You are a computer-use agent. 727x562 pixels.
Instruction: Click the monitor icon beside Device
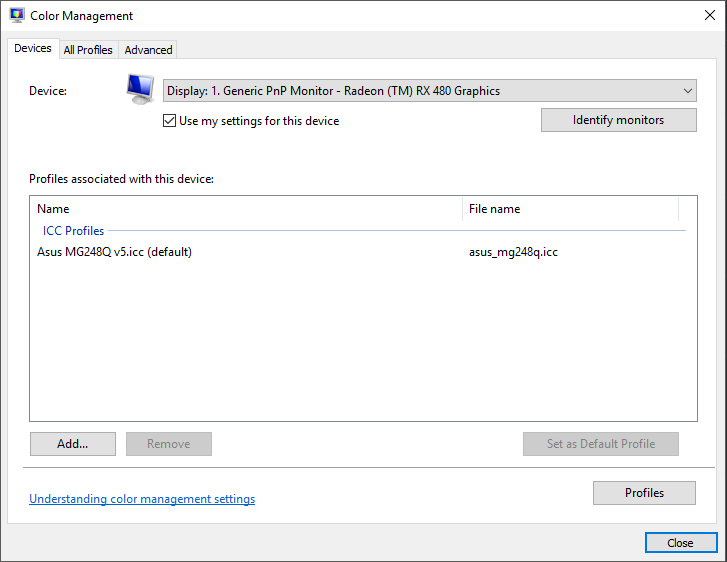[140, 89]
